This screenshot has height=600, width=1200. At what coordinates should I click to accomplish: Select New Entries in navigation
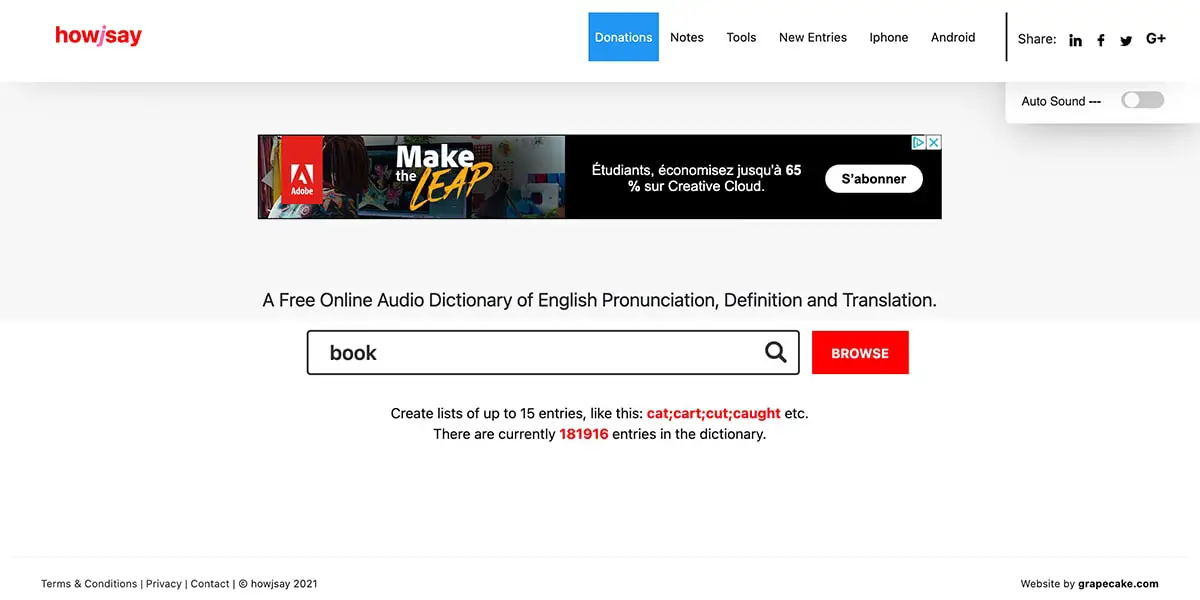click(813, 37)
